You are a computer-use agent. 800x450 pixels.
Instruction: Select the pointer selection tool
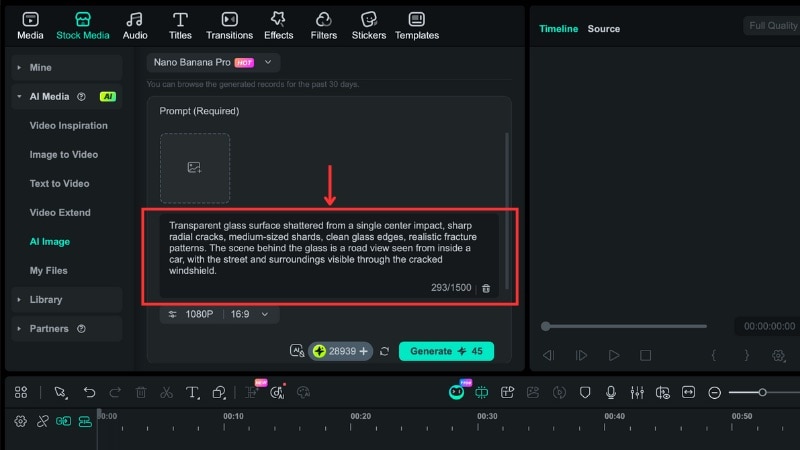pyautogui.click(x=60, y=392)
